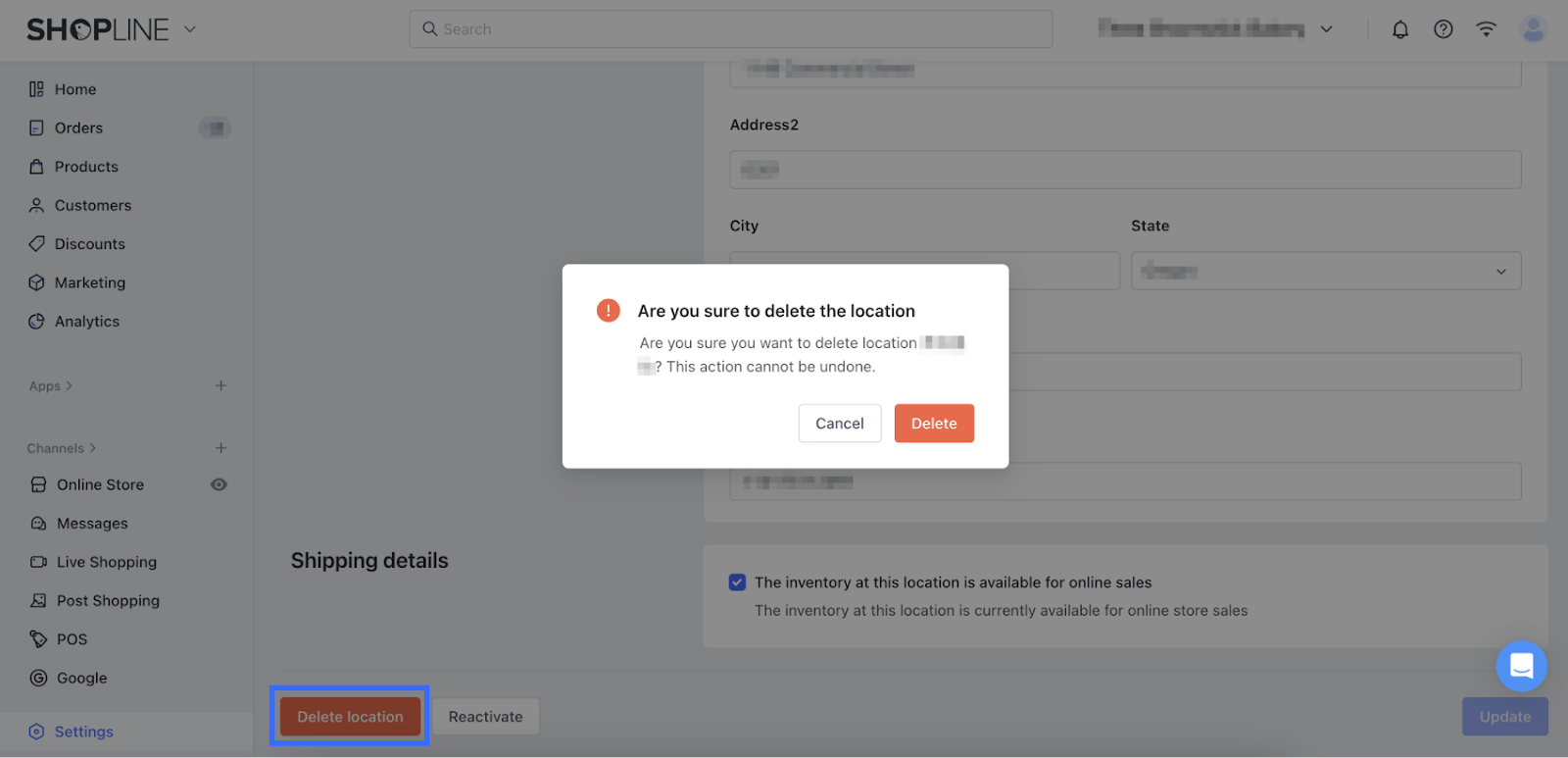Click the Settings gear in sidebar
Screen dimensions: 1568x758
tap(36, 732)
